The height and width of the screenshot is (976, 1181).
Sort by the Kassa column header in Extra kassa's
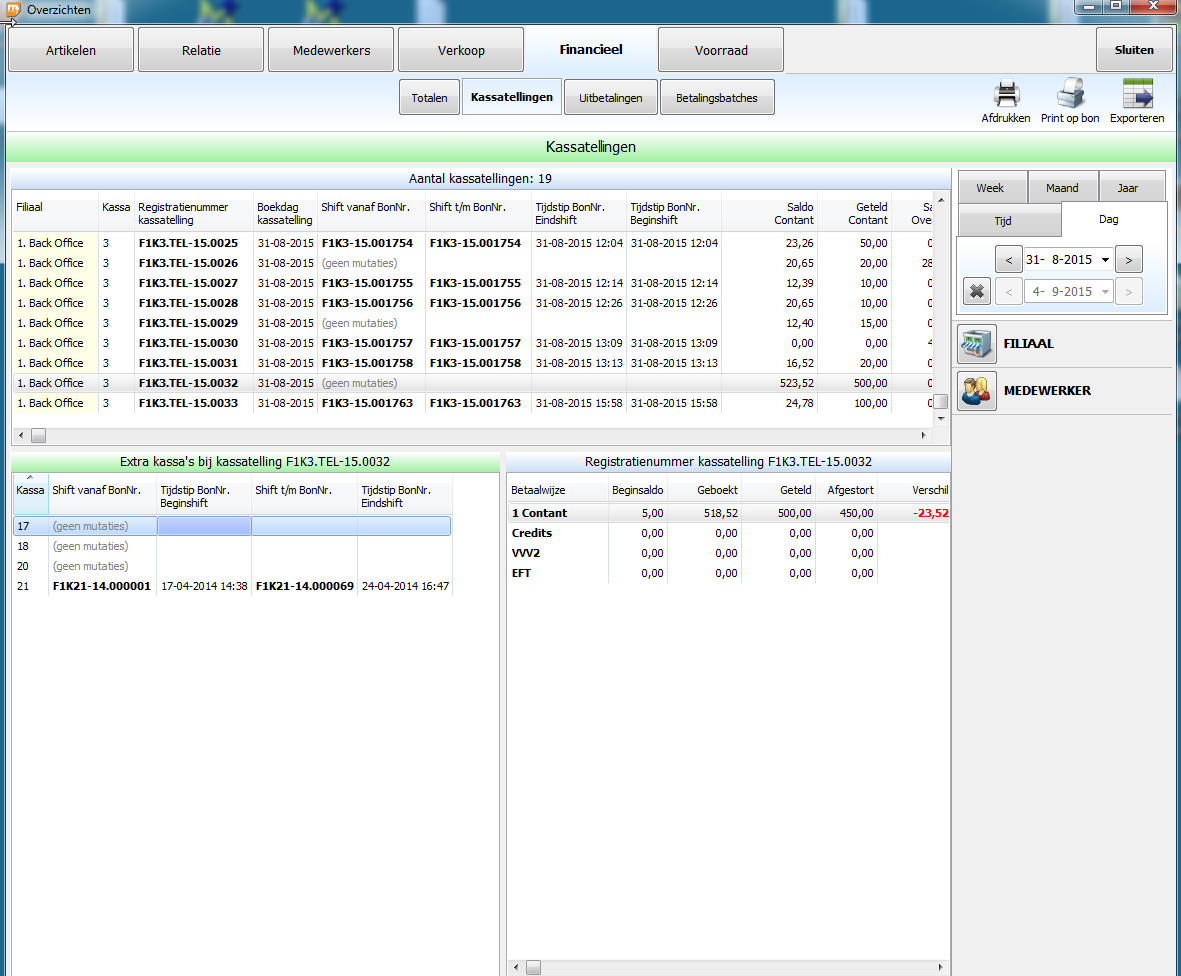[30, 490]
